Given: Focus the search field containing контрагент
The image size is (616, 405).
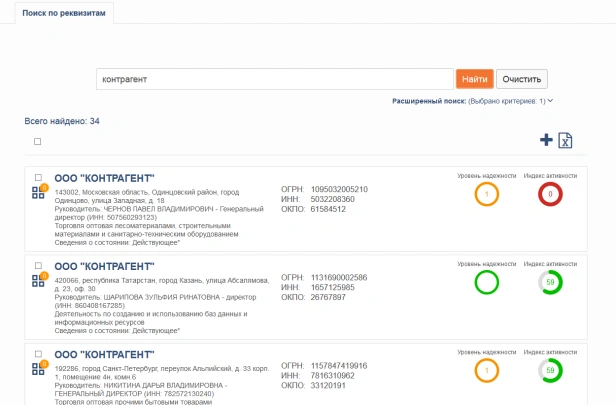Looking at the screenshot, I should [275, 79].
